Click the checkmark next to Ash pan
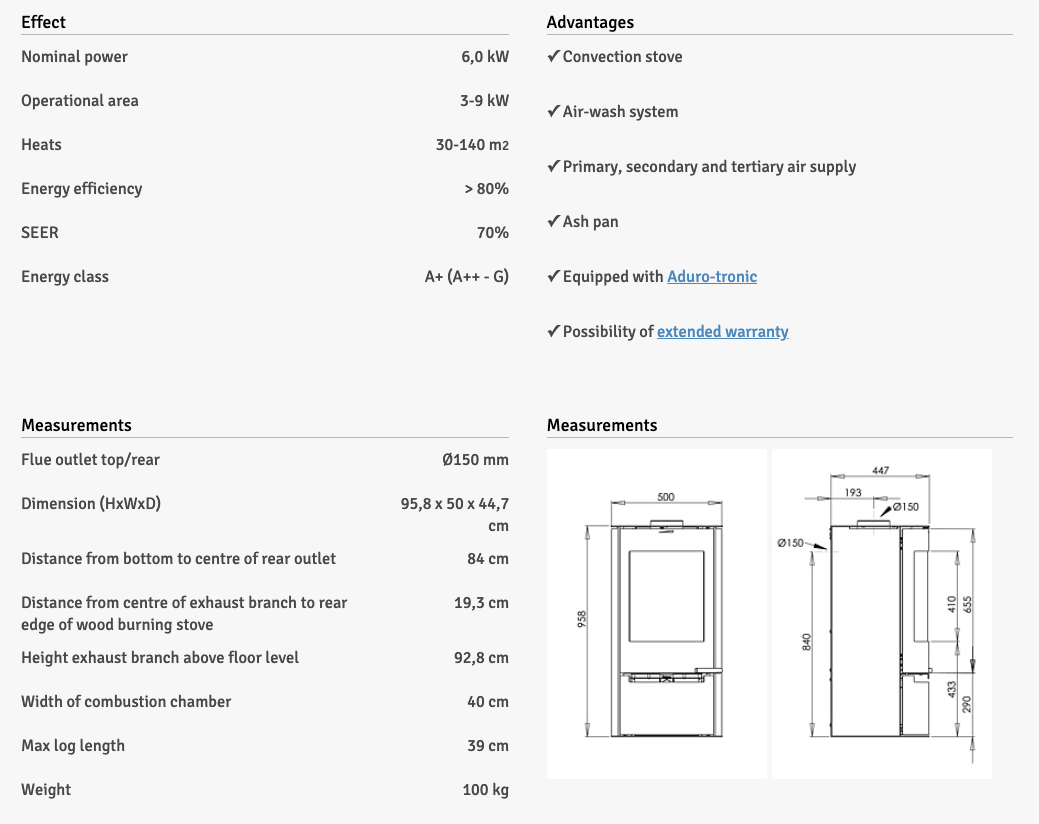This screenshot has width=1039, height=824. (553, 222)
